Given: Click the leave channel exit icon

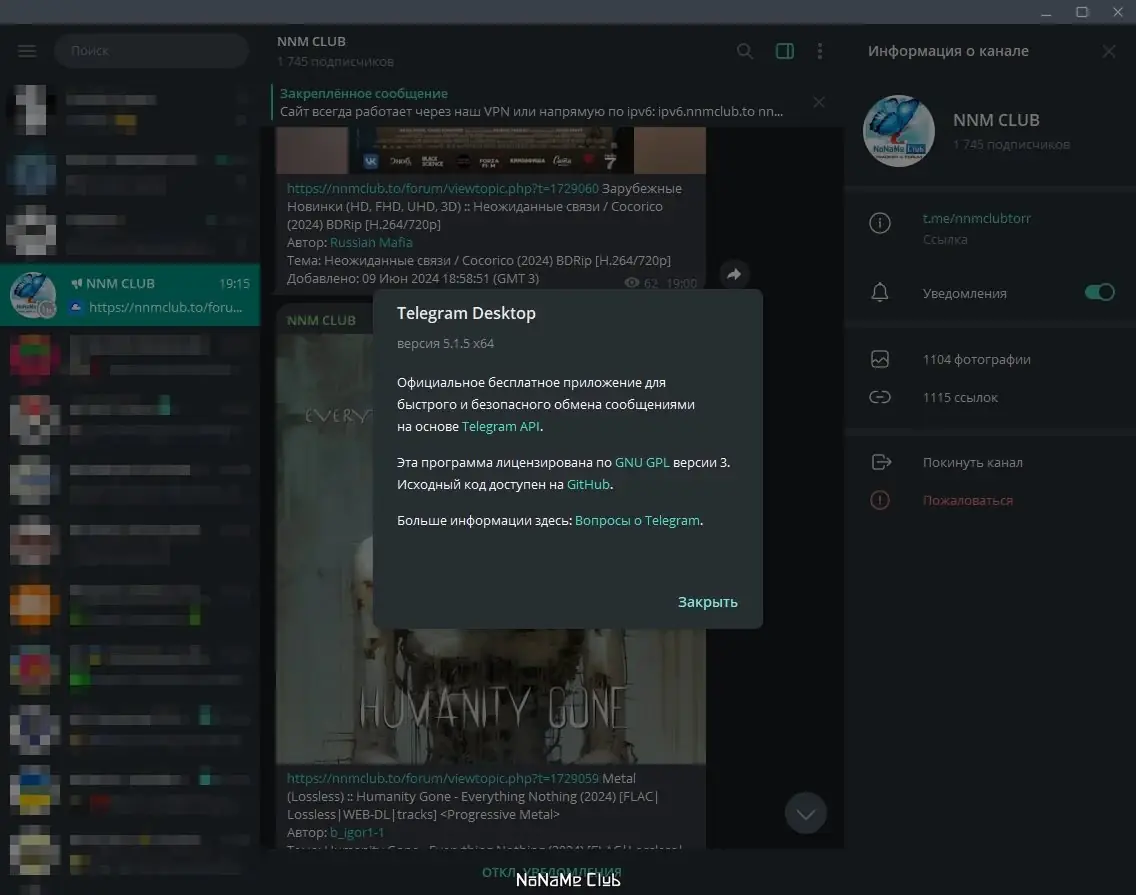Looking at the screenshot, I should click(x=880, y=462).
